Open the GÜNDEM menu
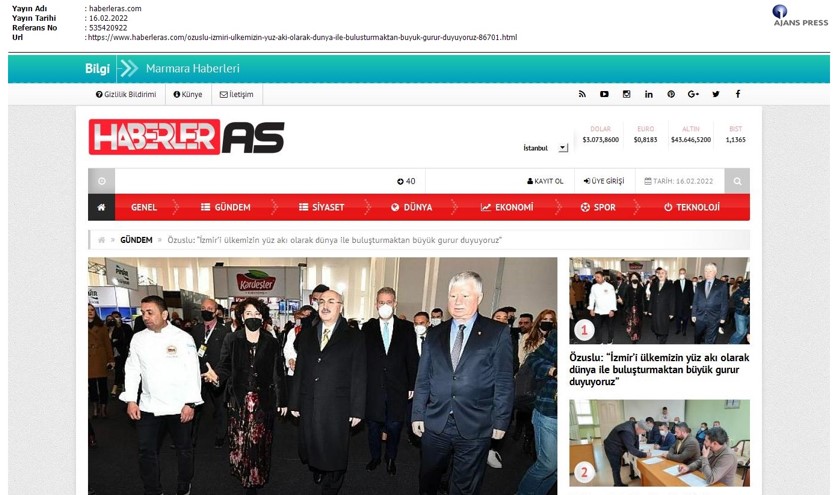The width and height of the screenshot is (833, 495). (x=225, y=207)
